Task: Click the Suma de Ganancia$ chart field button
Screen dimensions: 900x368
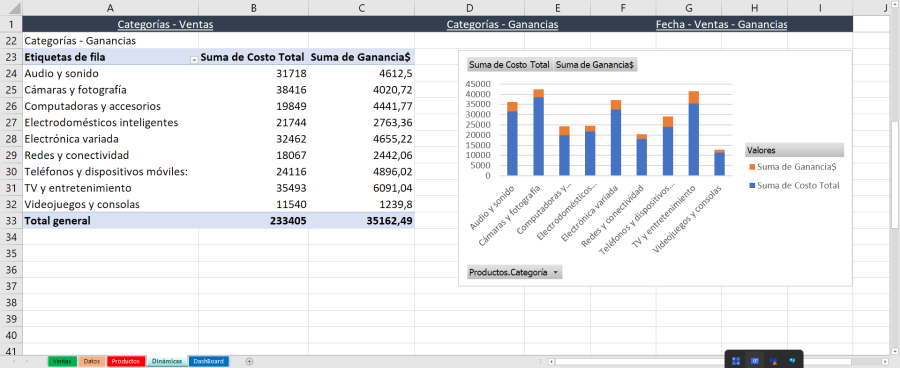Action: 595,65
